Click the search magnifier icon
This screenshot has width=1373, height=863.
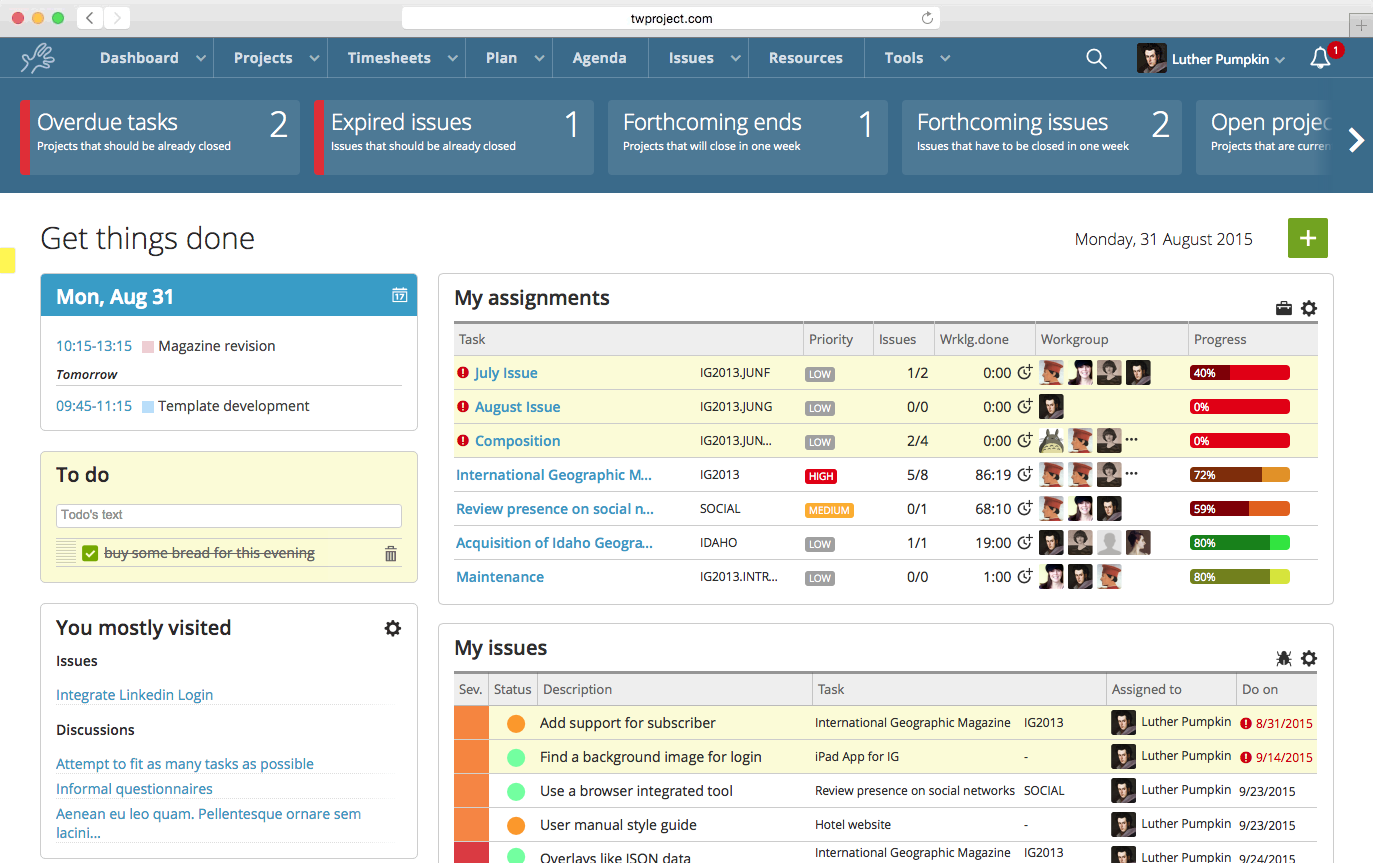pos(1096,59)
